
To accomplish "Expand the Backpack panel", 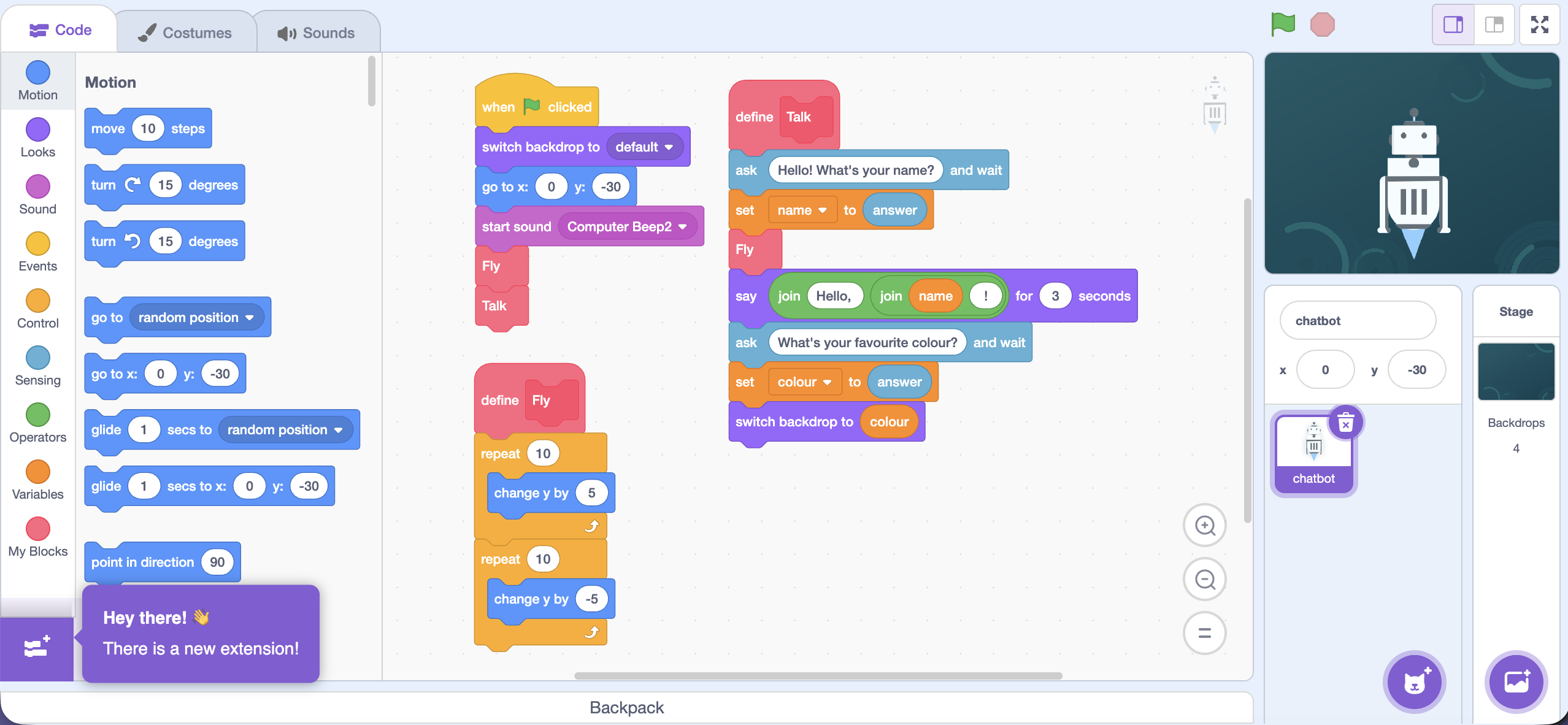I will pyautogui.click(x=626, y=707).
